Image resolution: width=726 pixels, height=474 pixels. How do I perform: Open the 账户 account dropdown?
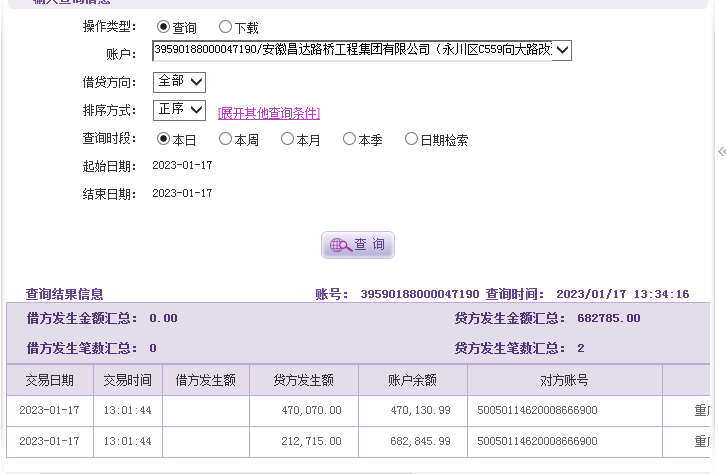362,50
